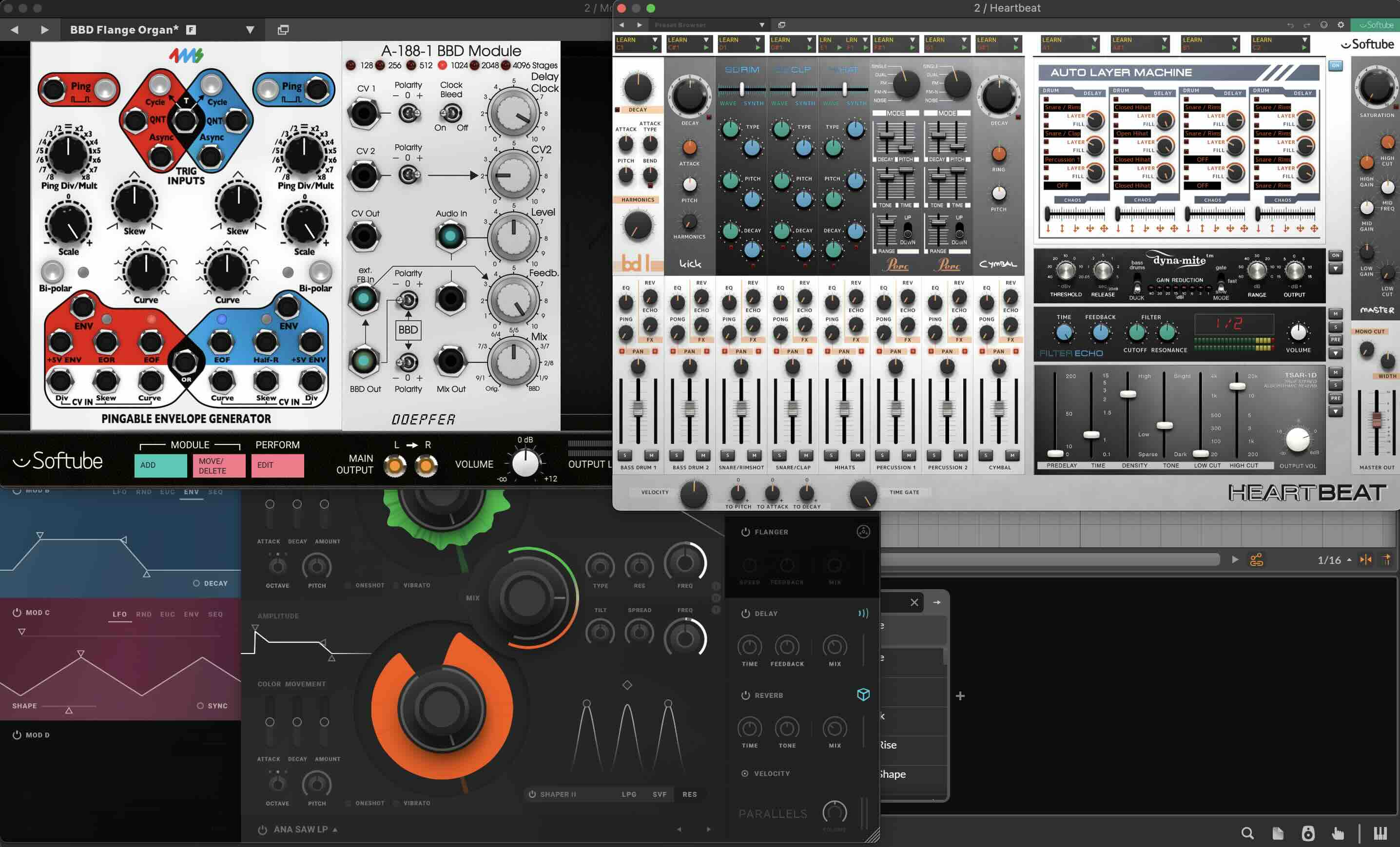The height and width of the screenshot is (847, 1400).
Task: Click the automation follow link icon
Action: (x=1256, y=559)
